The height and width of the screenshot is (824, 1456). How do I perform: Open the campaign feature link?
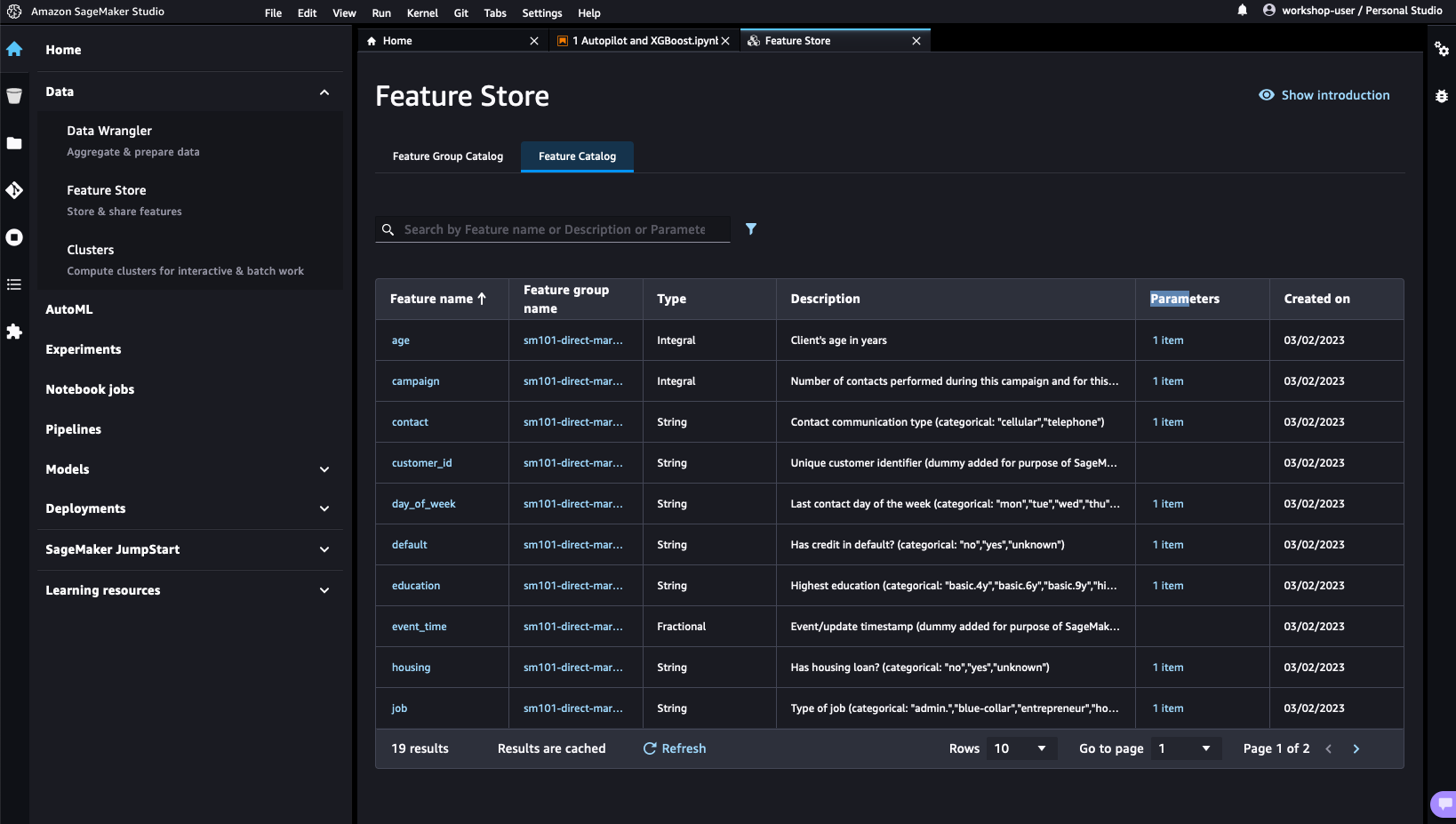(415, 381)
